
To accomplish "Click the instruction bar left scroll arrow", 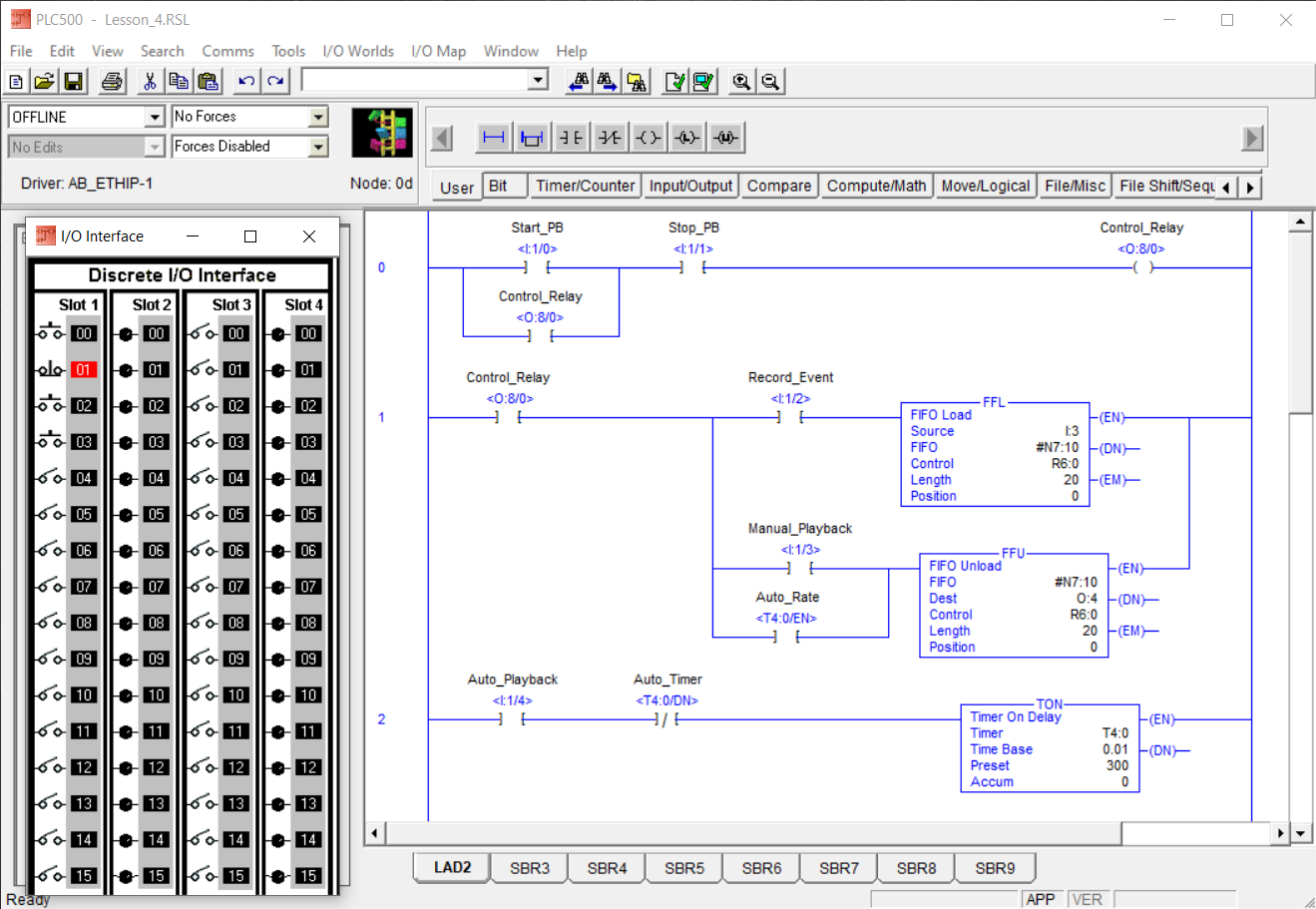I will click(x=442, y=138).
